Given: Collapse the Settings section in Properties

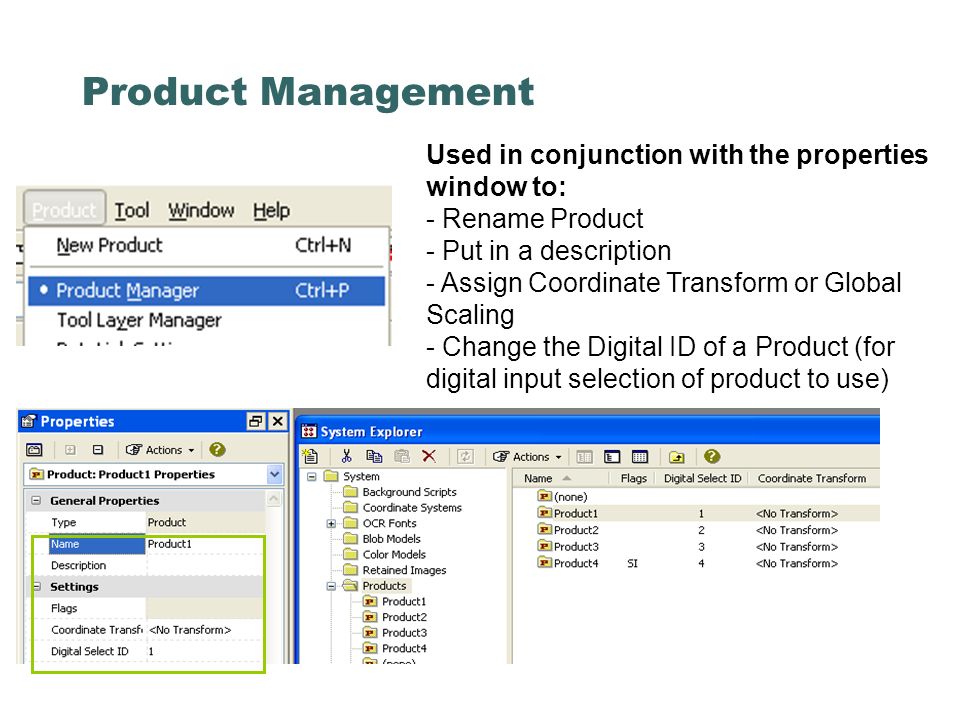Looking at the screenshot, I should pos(36,587).
